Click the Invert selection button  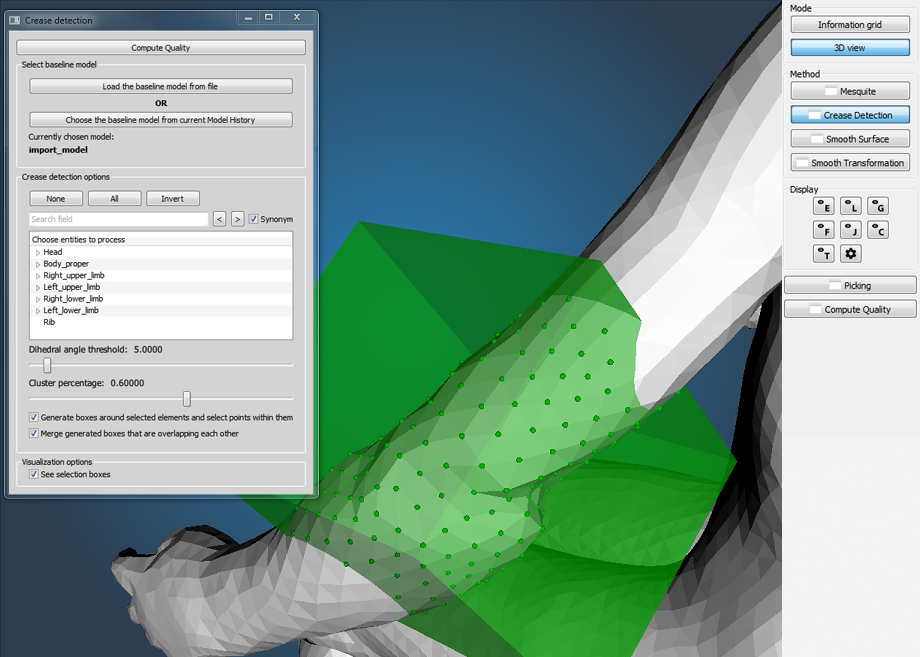172,199
